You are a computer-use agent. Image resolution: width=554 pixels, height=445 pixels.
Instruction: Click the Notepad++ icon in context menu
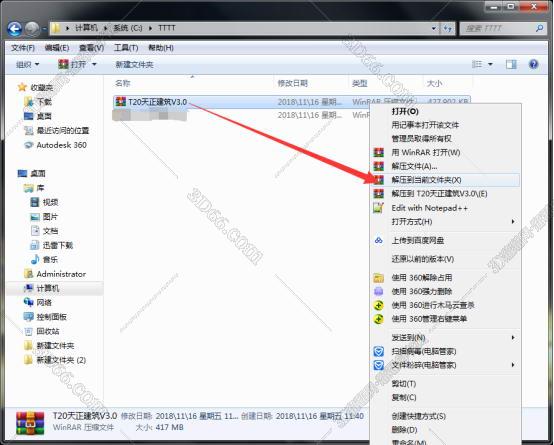tap(378, 208)
